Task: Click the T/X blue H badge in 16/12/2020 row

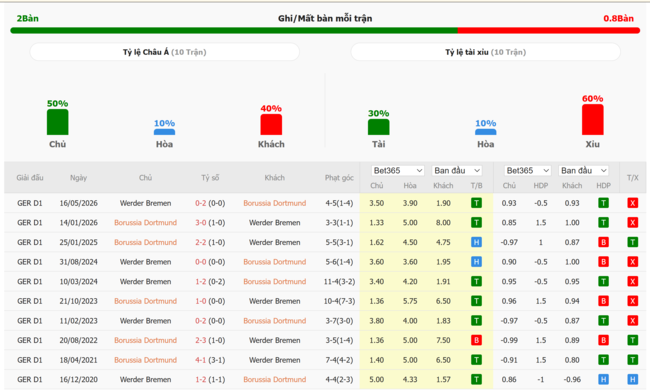Action: point(633,379)
